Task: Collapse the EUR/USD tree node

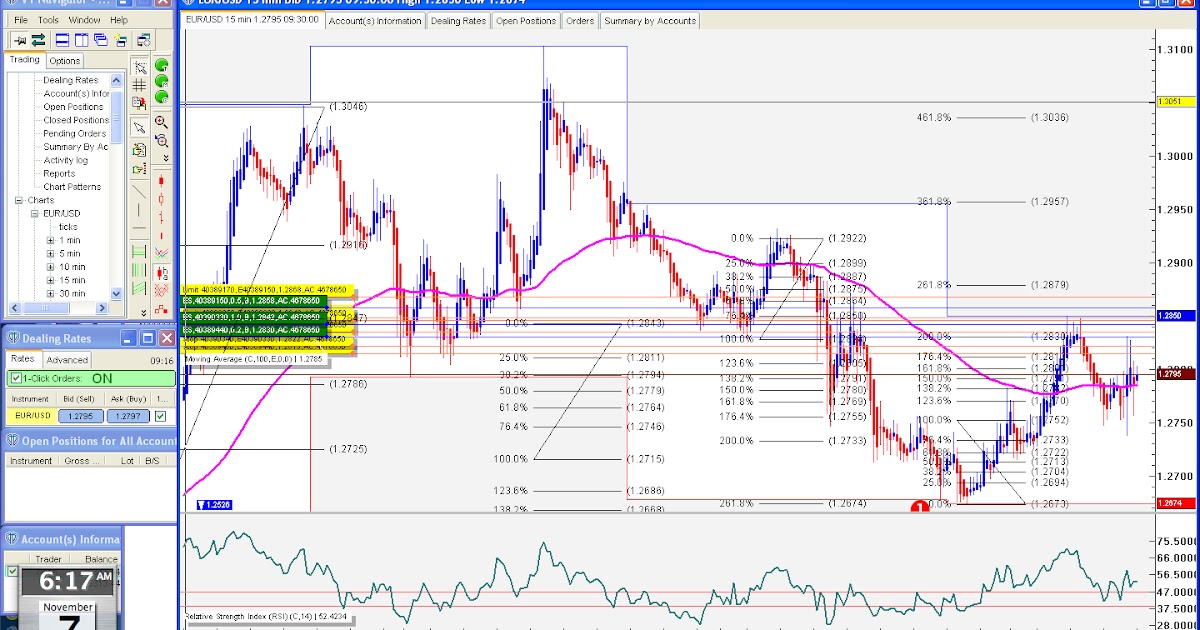Action: pyautogui.click(x=35, y=213)
